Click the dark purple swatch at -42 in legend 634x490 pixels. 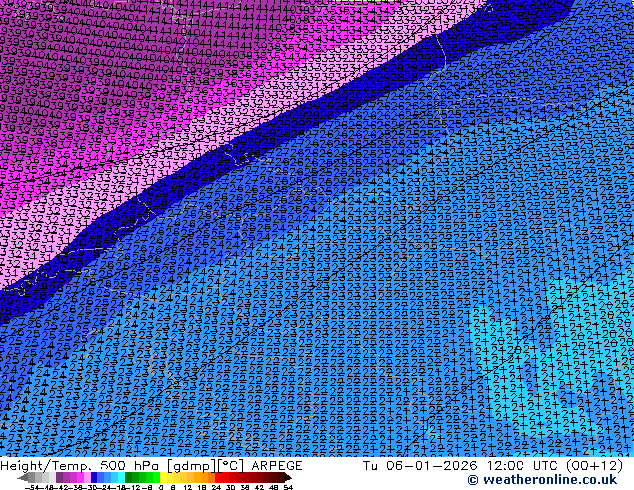click(59, 477)
